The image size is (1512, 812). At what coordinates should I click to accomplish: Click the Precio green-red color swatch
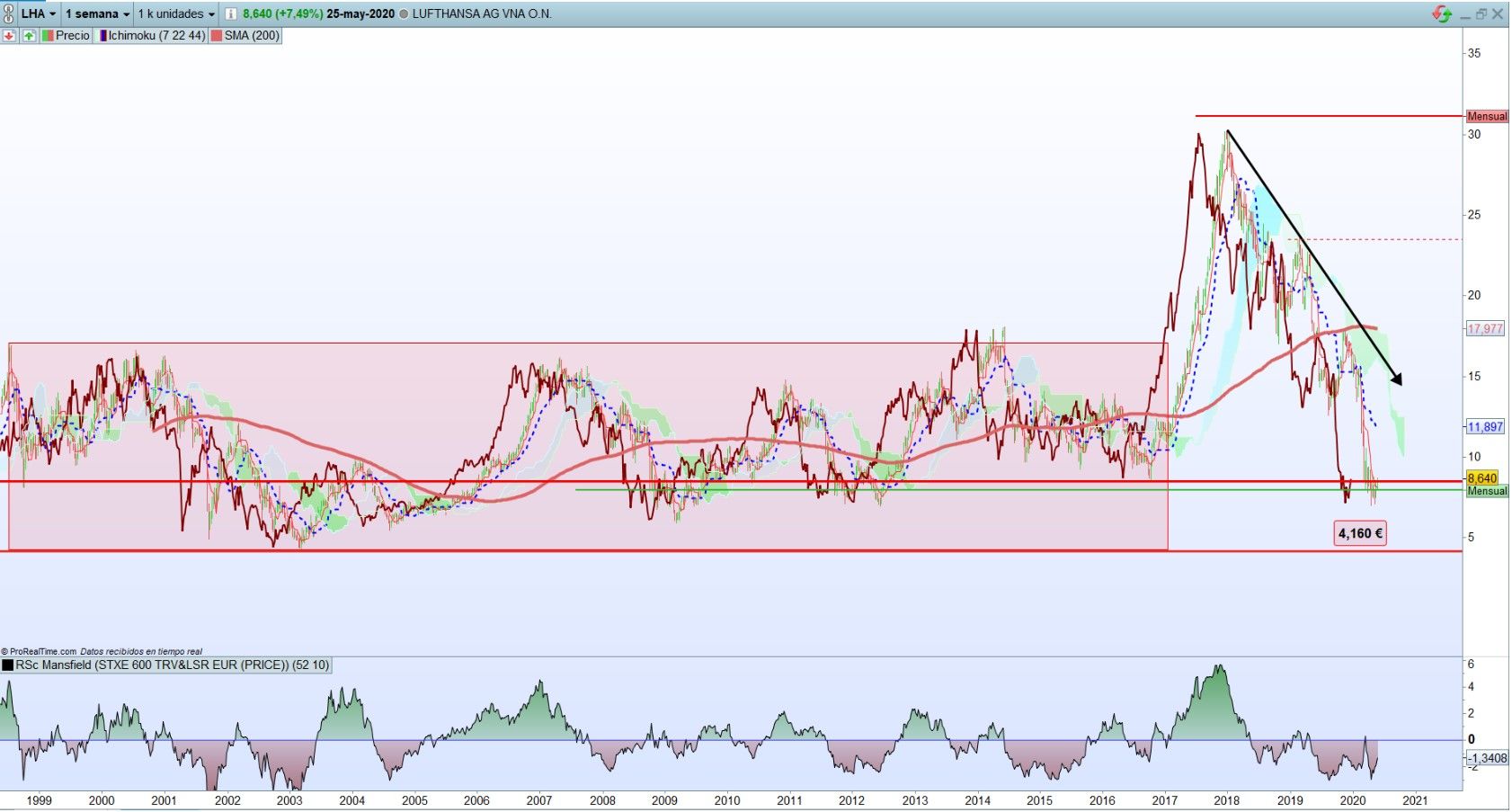[48, 36]
